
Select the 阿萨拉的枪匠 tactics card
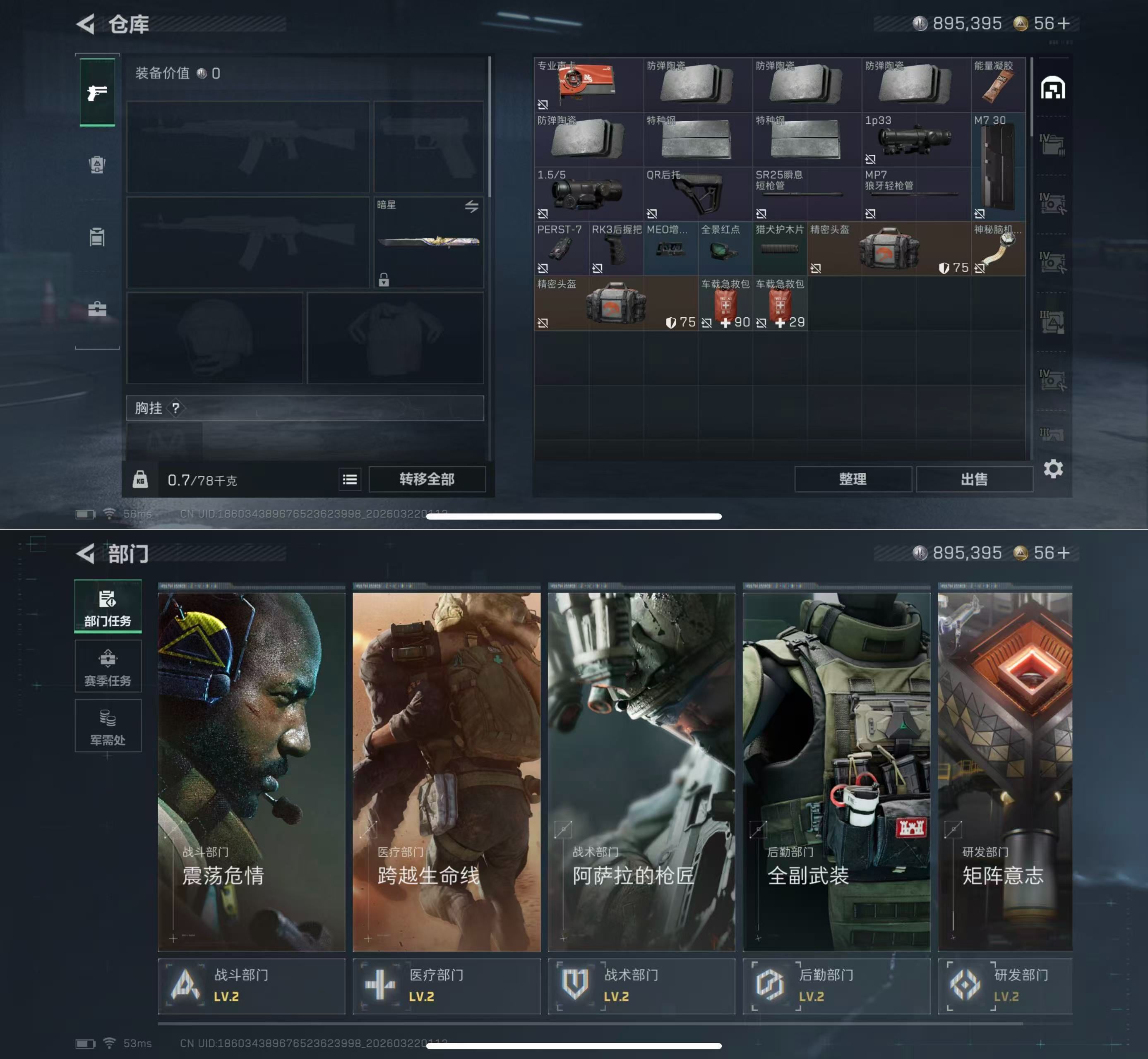(641, 771)
